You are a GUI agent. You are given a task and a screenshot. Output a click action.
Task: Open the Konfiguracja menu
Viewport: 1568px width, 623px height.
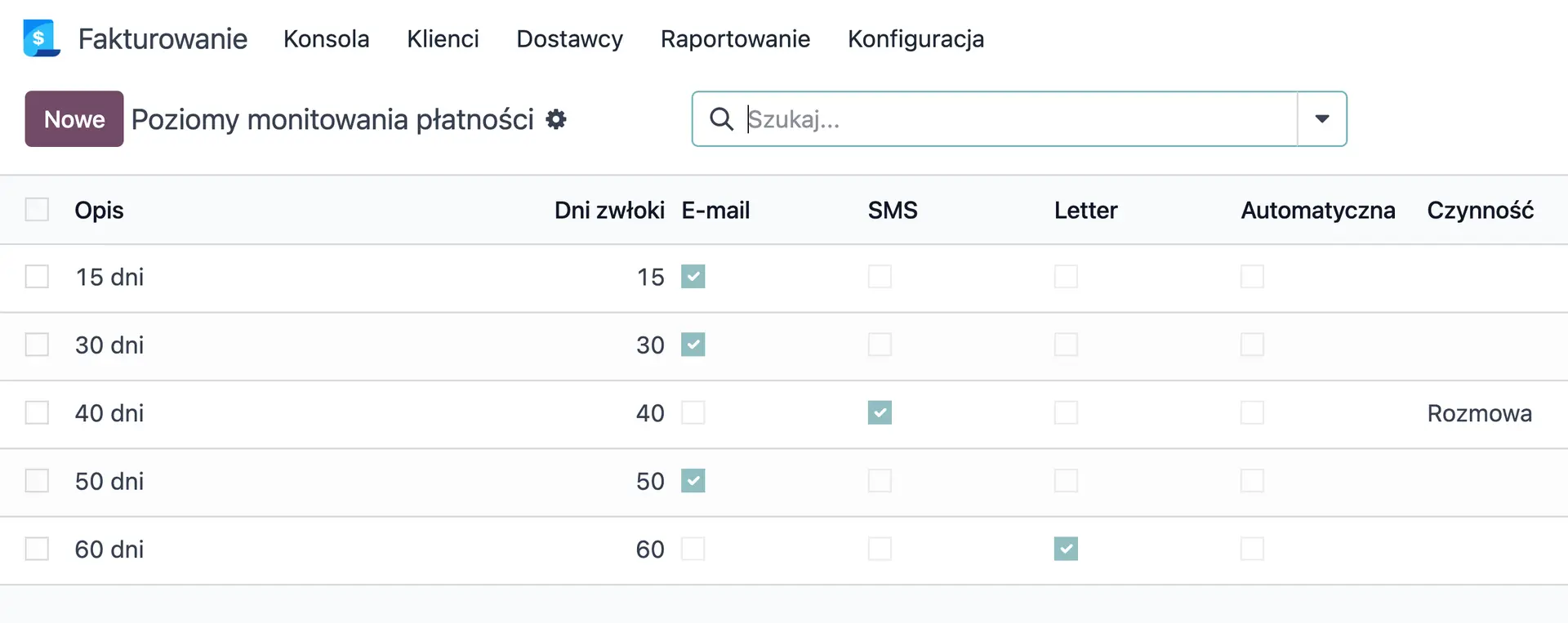click(915, 38)
